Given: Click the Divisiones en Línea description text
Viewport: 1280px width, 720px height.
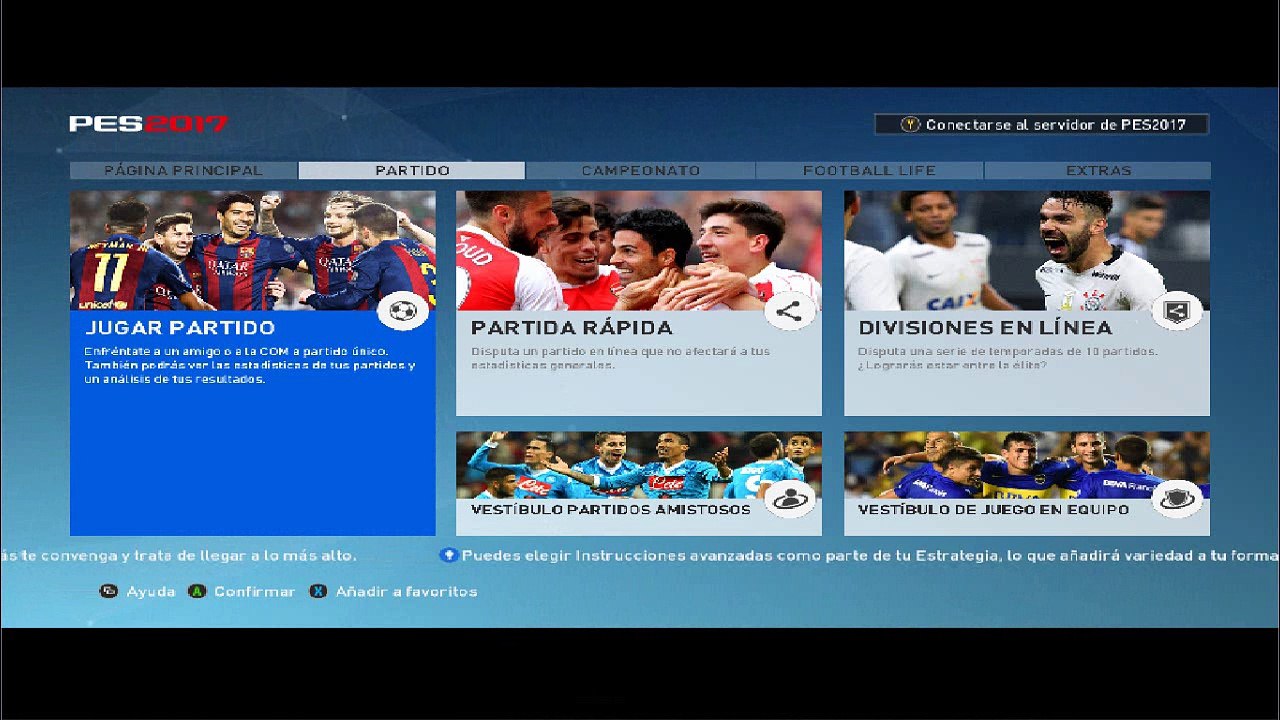Looking at the screenshot, I should click(x=1008, y=358).
